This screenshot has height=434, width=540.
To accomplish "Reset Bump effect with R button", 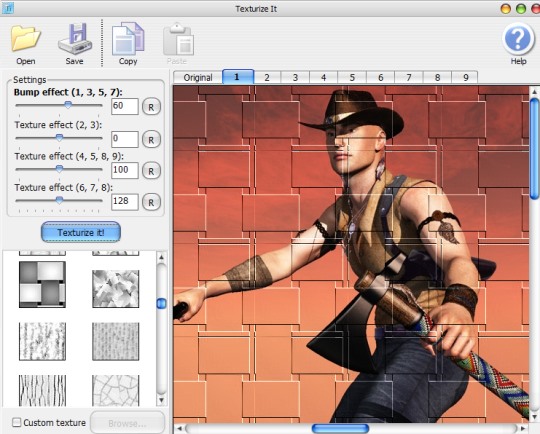I will (151, 107).
